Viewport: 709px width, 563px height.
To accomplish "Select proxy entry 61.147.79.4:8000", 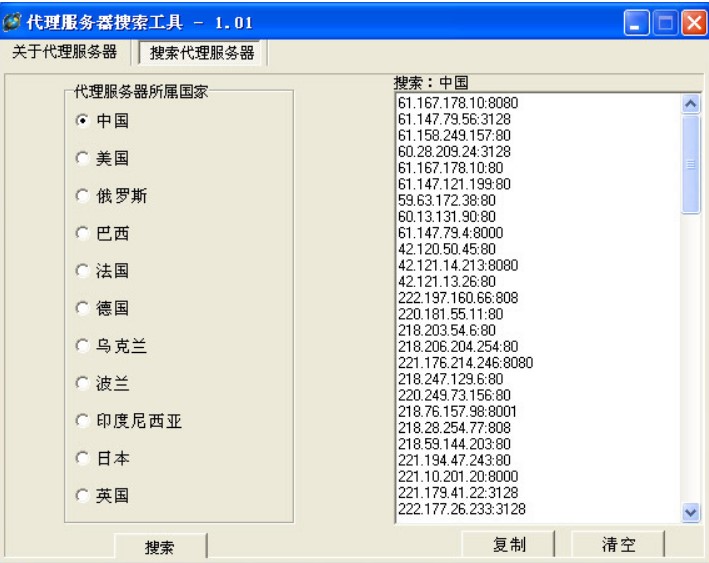I will 450,233.
